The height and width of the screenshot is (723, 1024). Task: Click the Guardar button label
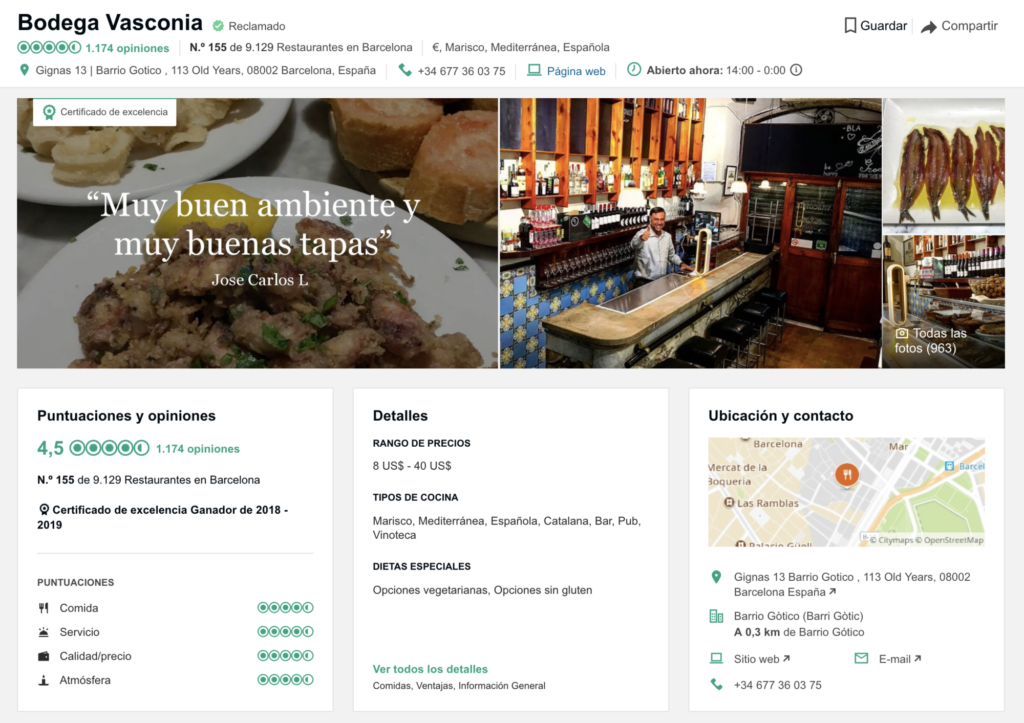coord(884,25)
